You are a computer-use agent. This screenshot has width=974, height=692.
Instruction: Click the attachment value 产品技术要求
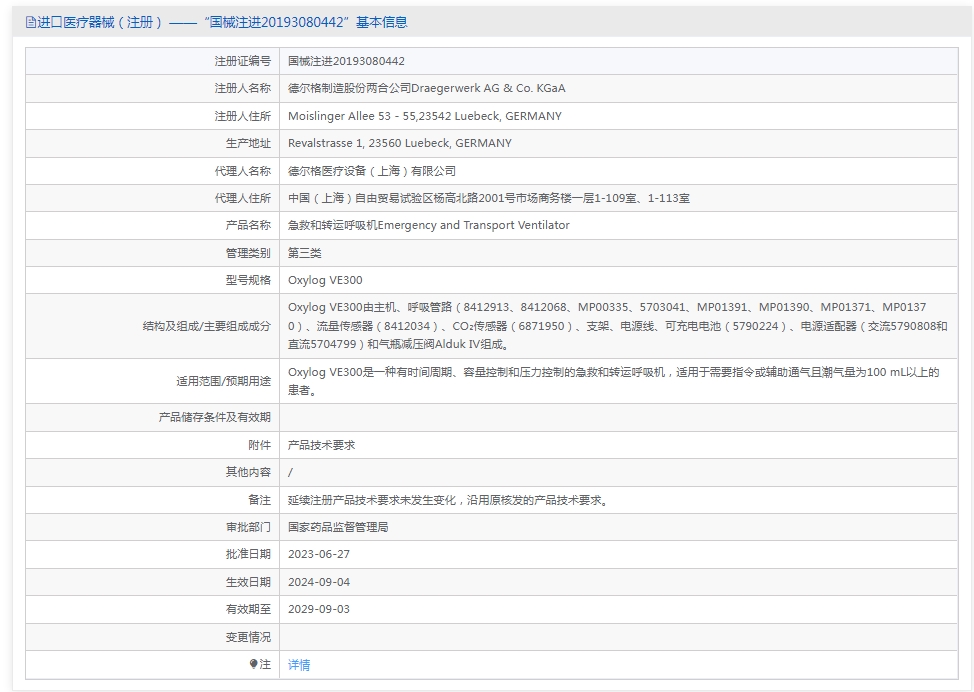321,444
